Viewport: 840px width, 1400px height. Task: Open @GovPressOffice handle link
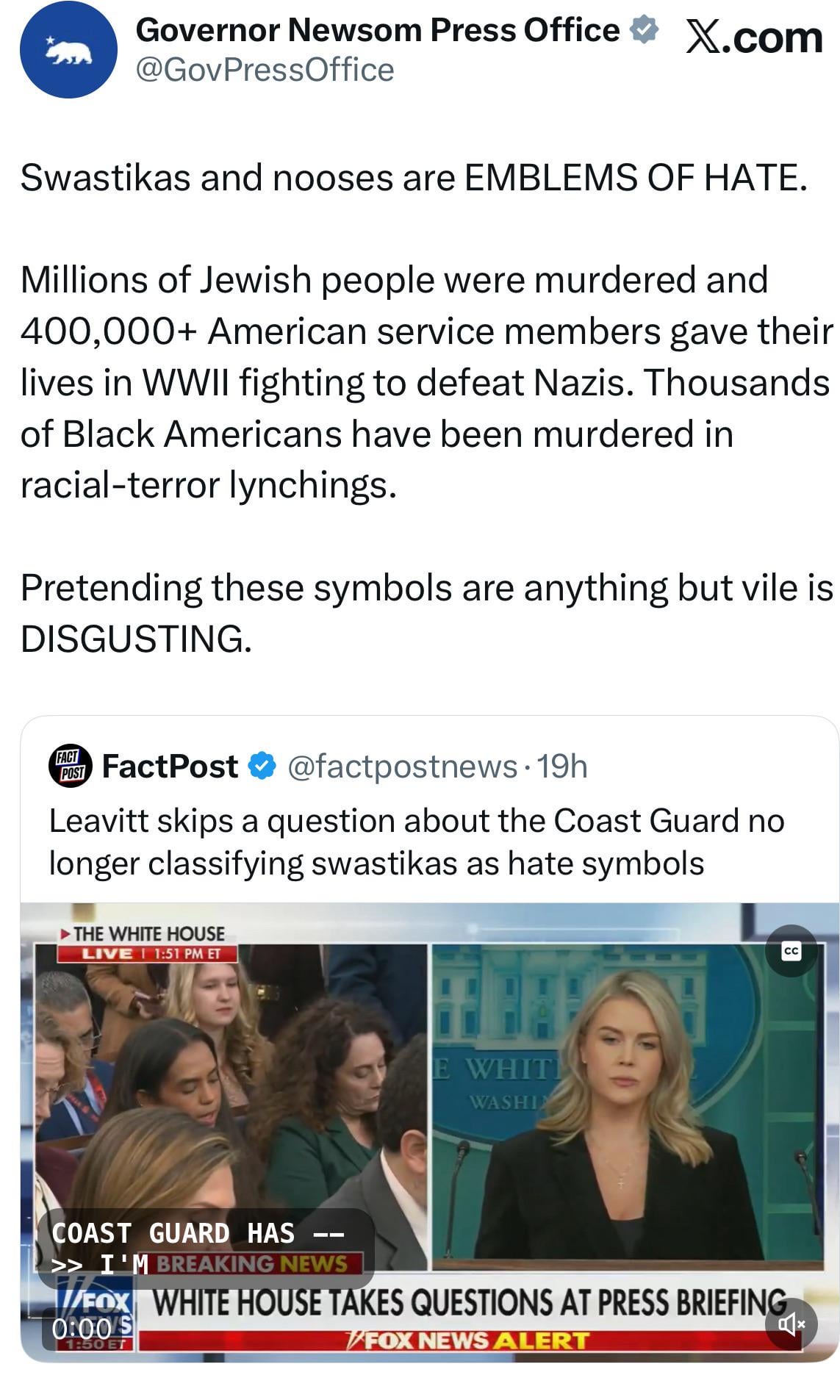click(265, 70)
